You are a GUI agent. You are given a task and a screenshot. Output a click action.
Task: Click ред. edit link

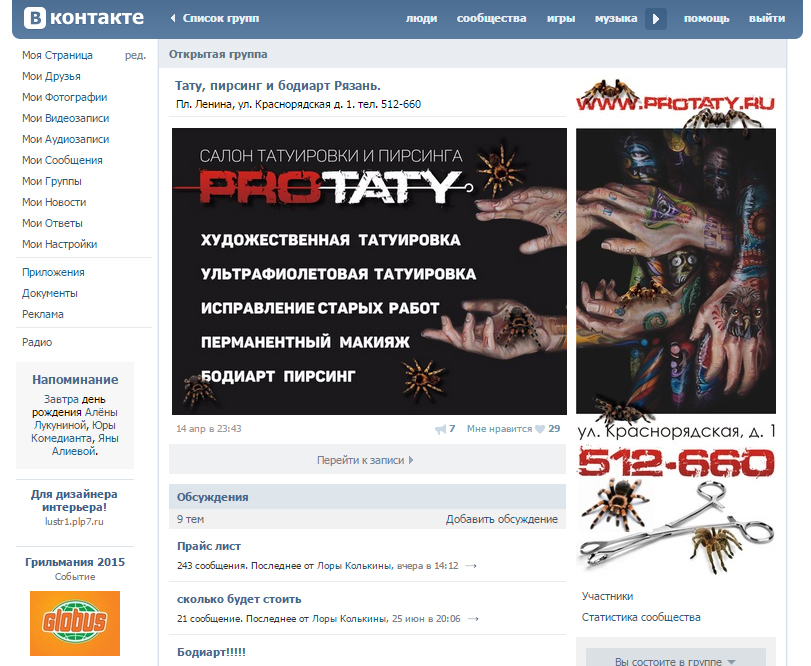click(x=136, y=55)
